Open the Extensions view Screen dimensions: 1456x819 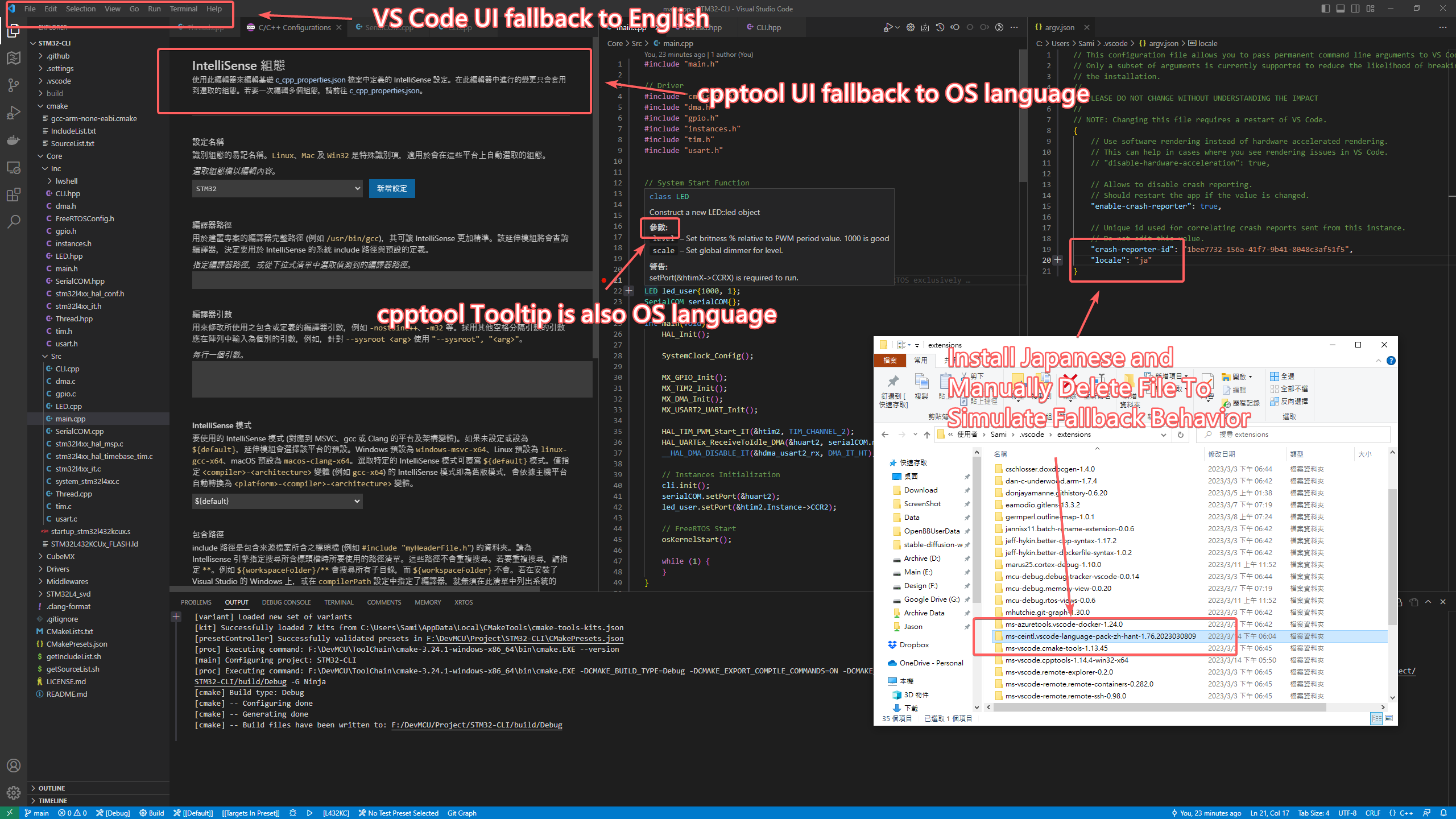pos(14,195)
